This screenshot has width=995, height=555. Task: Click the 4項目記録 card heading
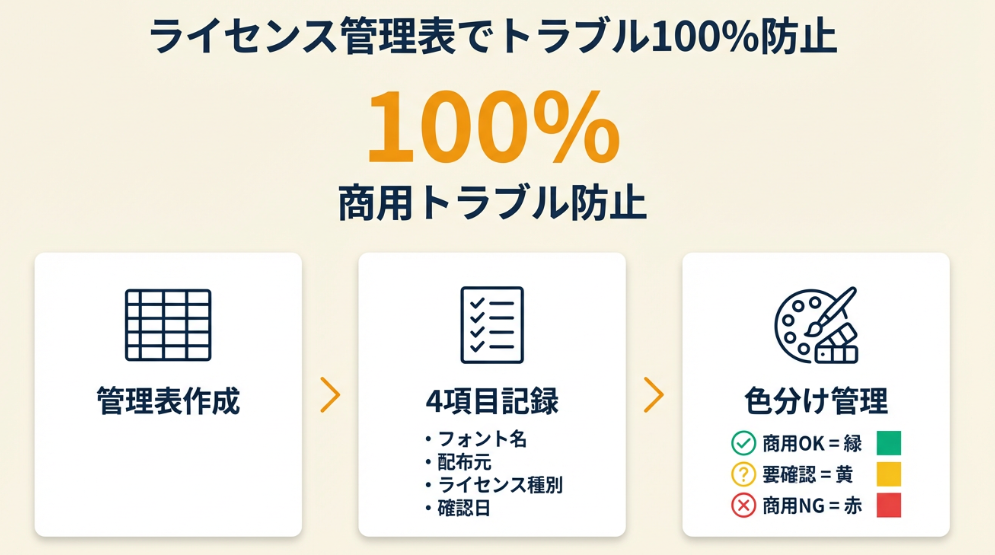pyautogui.click(x=491, y=401)
